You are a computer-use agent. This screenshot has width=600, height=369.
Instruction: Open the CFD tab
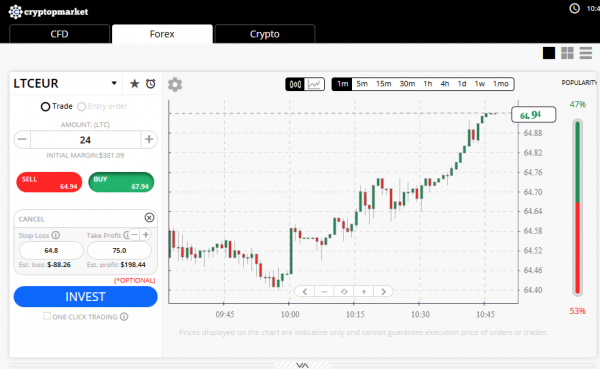[x=59, y=34]
